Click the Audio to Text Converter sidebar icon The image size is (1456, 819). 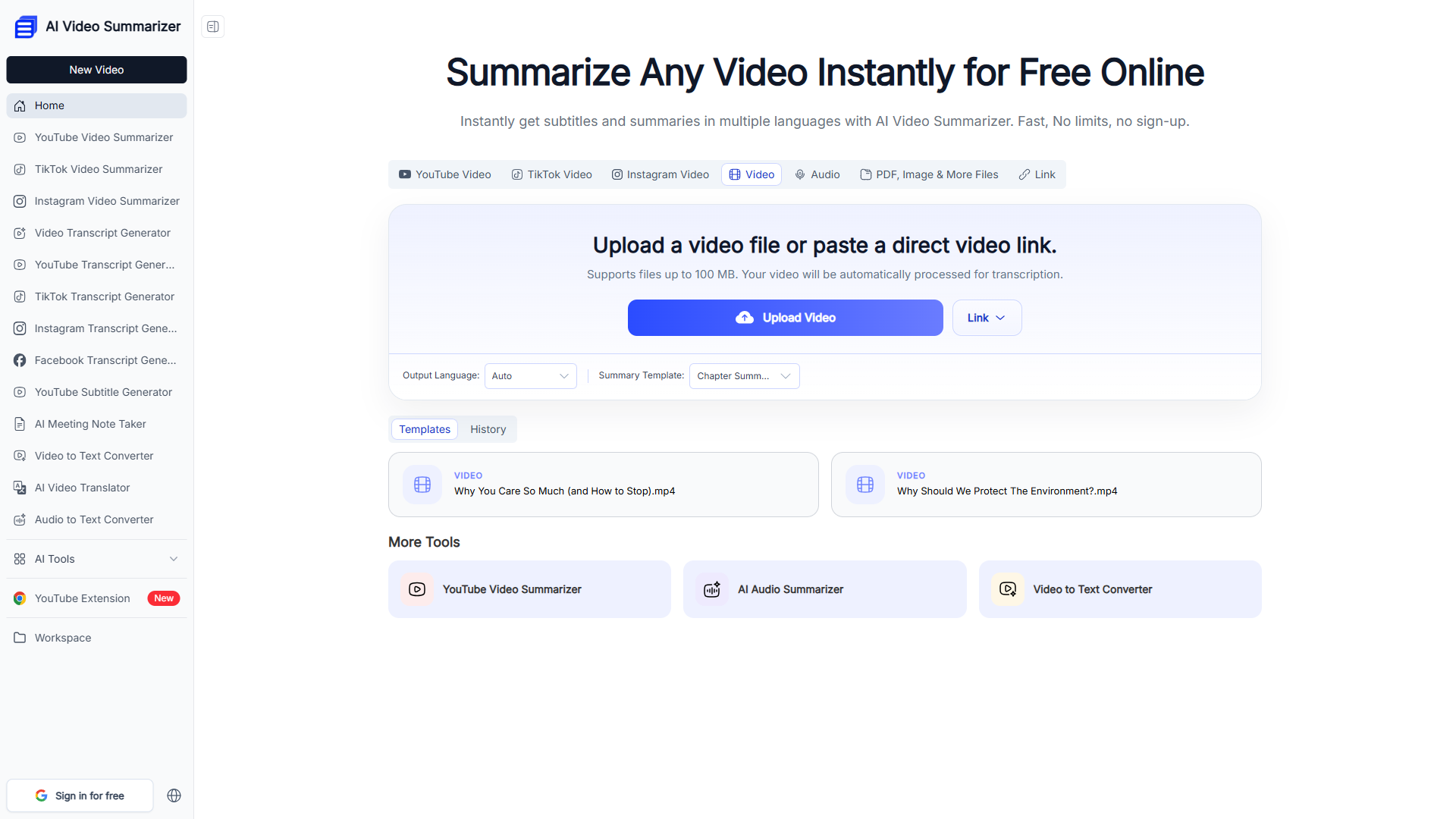[20, 519]
